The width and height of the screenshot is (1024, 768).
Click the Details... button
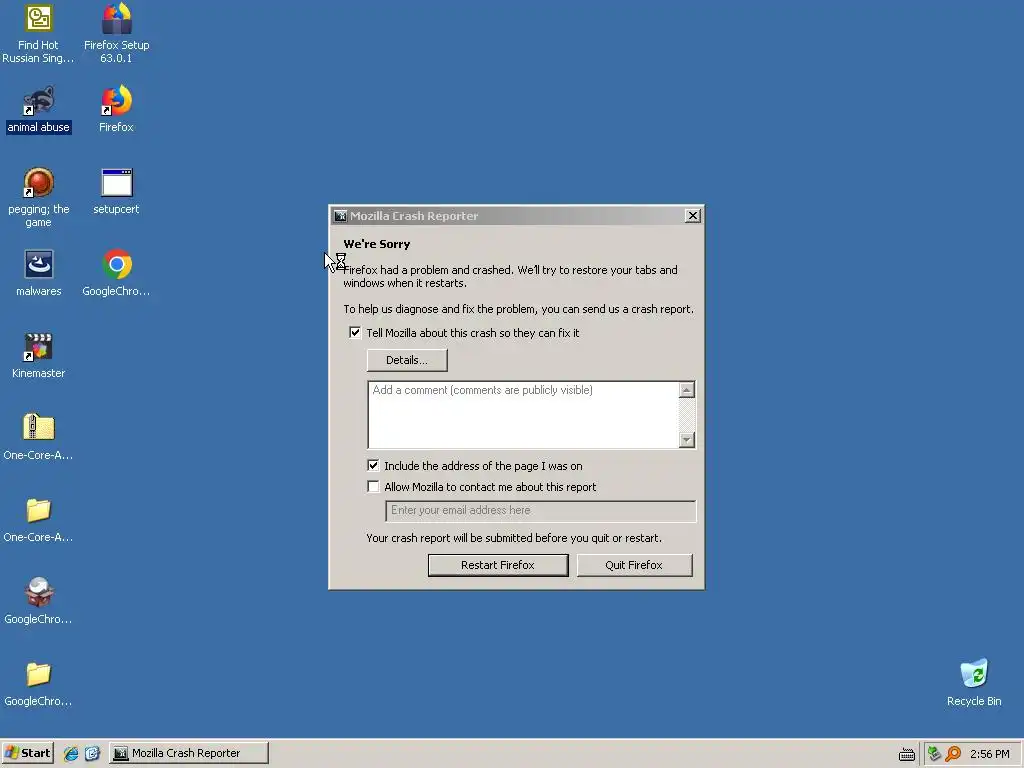click(x=407, y=360)
